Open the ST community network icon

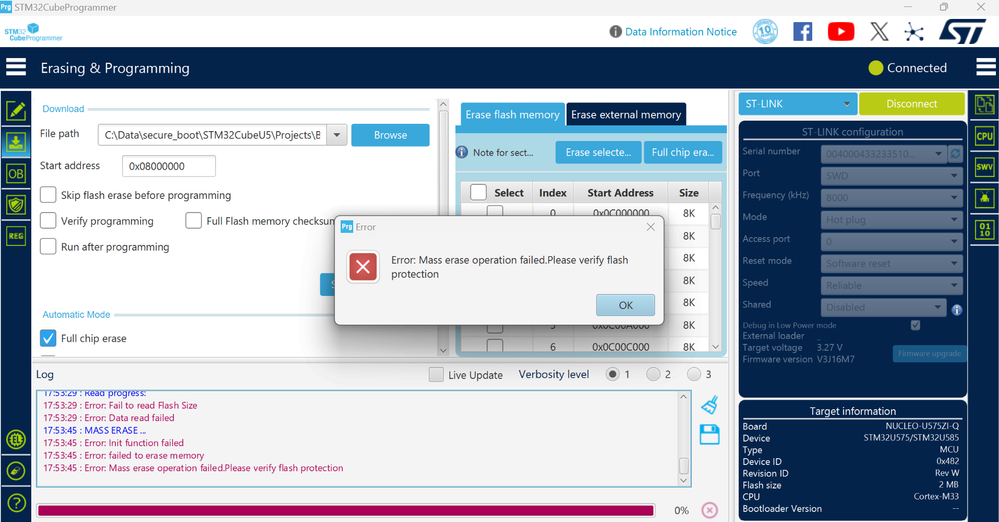[x=914, y=32]
